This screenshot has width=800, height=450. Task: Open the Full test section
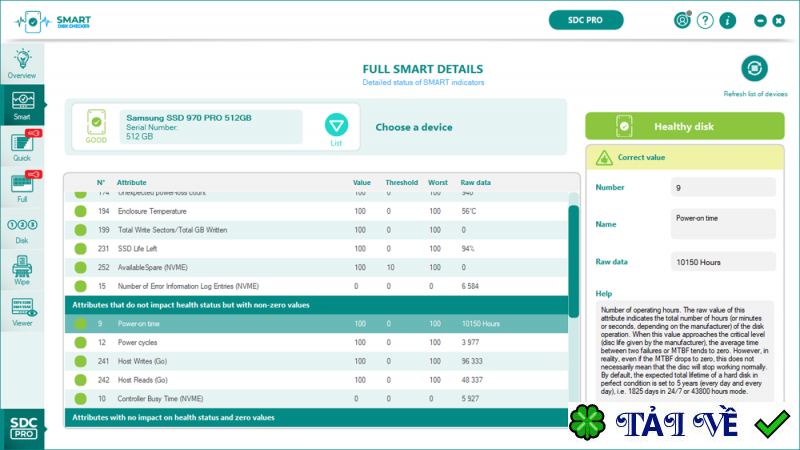coord(22,188)
